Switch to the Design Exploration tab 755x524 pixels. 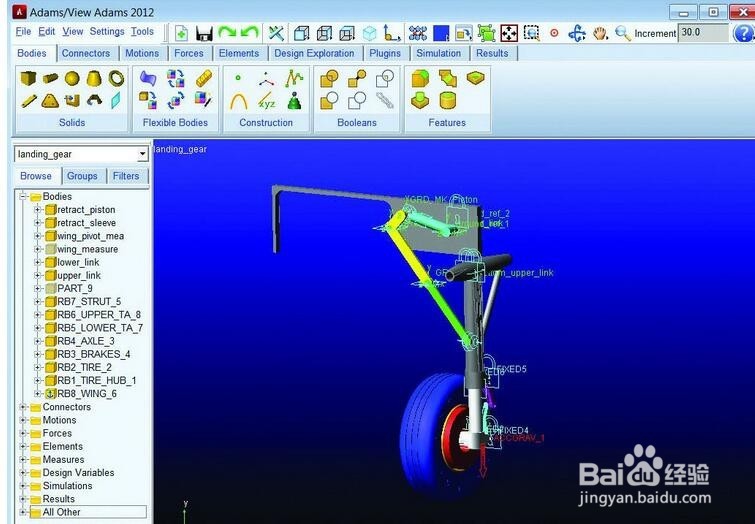(x=314, y=53)
